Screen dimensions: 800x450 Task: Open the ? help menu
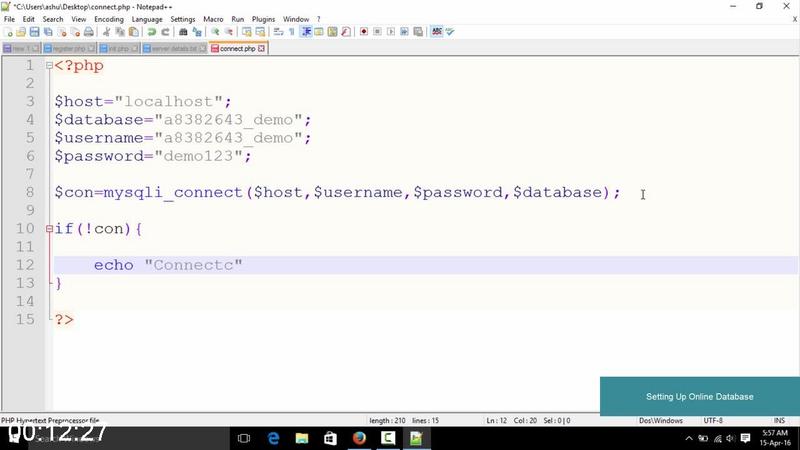click(319, 19)
